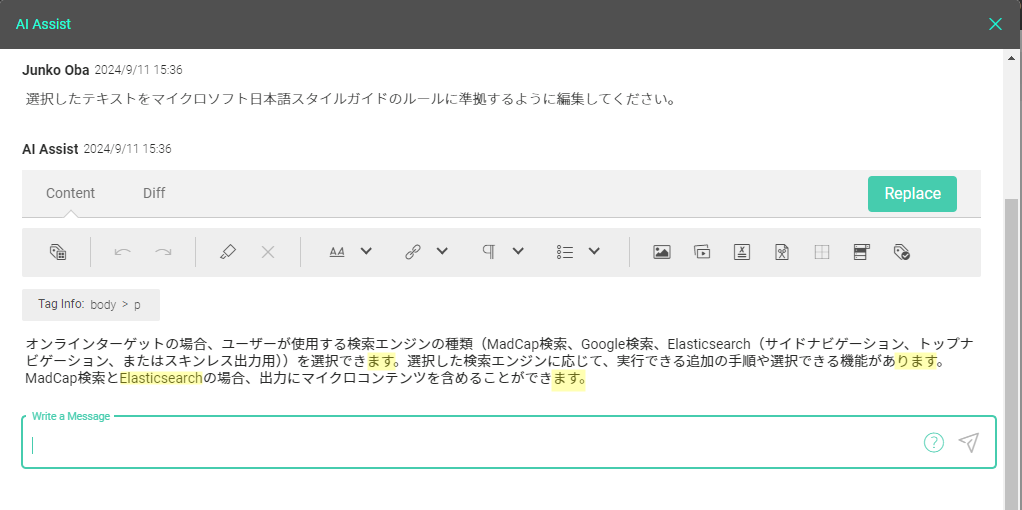Switch to the Diff tab
The height and width of the screenshot is (510, 1022).
(x=154, y=193)
